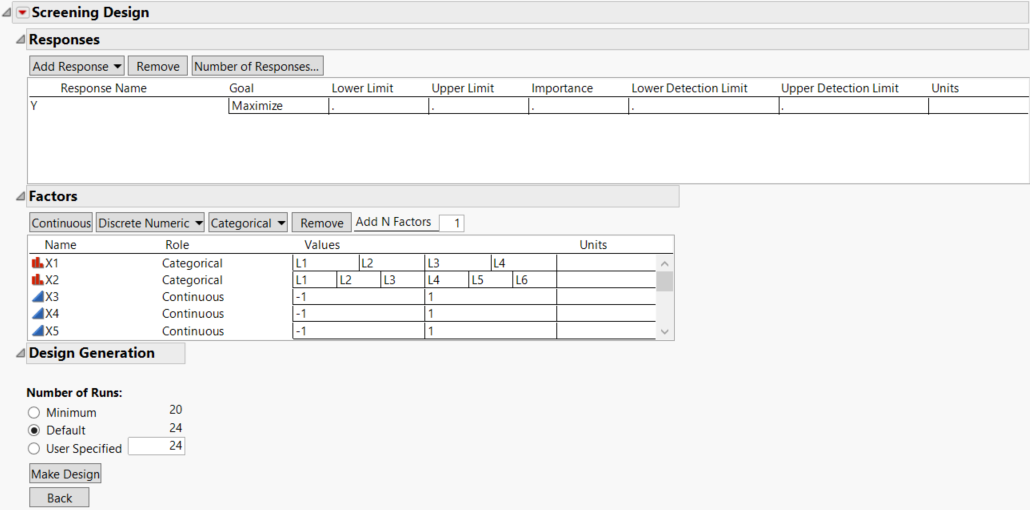1030x510 pixels.
Task: Select the Default number of runs option
Action: tap(34, 431)
